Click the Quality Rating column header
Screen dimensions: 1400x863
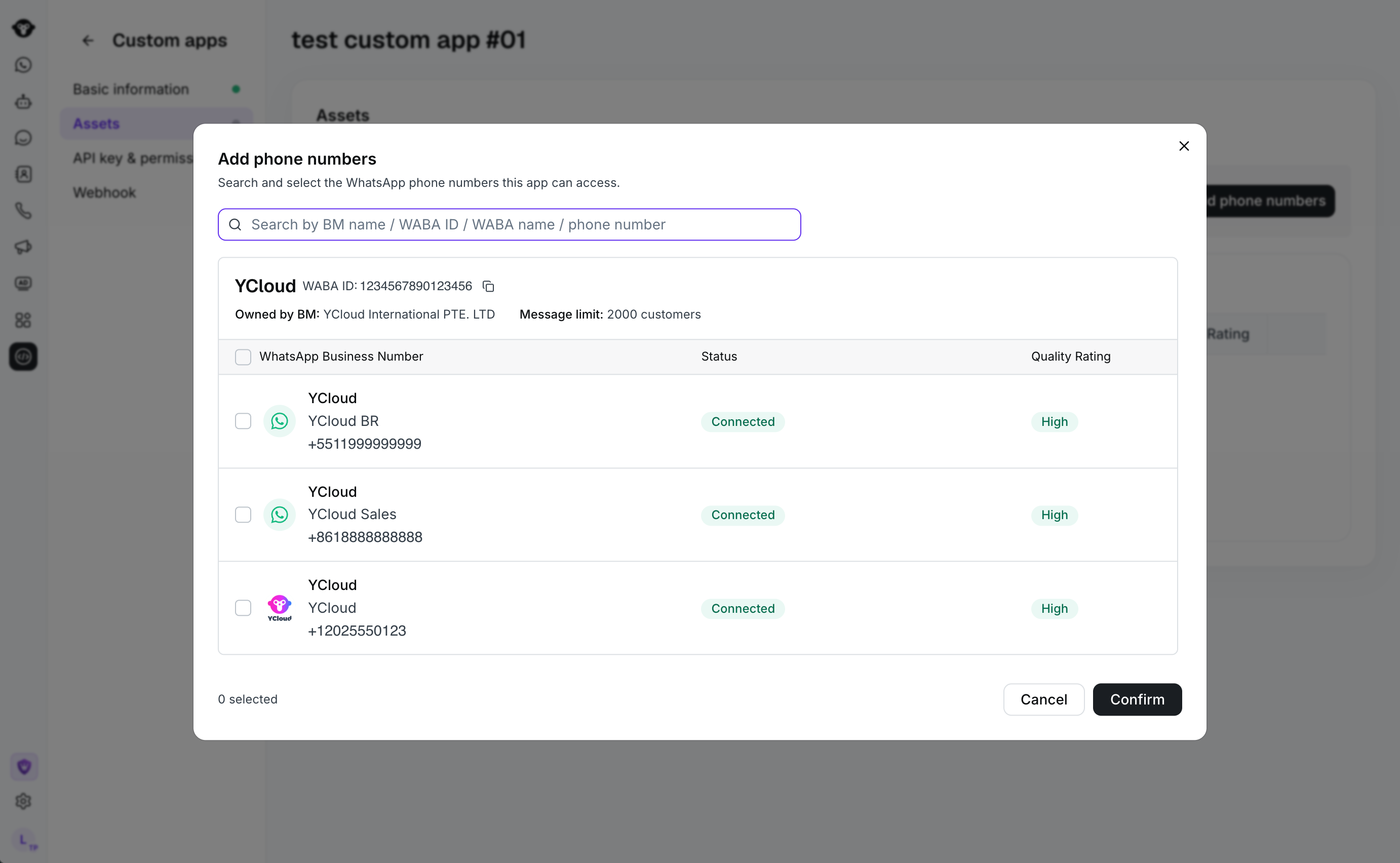(1071, 357)
